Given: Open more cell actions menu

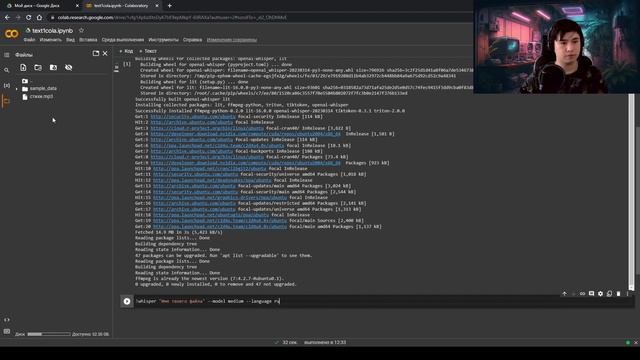Looking at the screenshot, I should [x=627, y=293].
